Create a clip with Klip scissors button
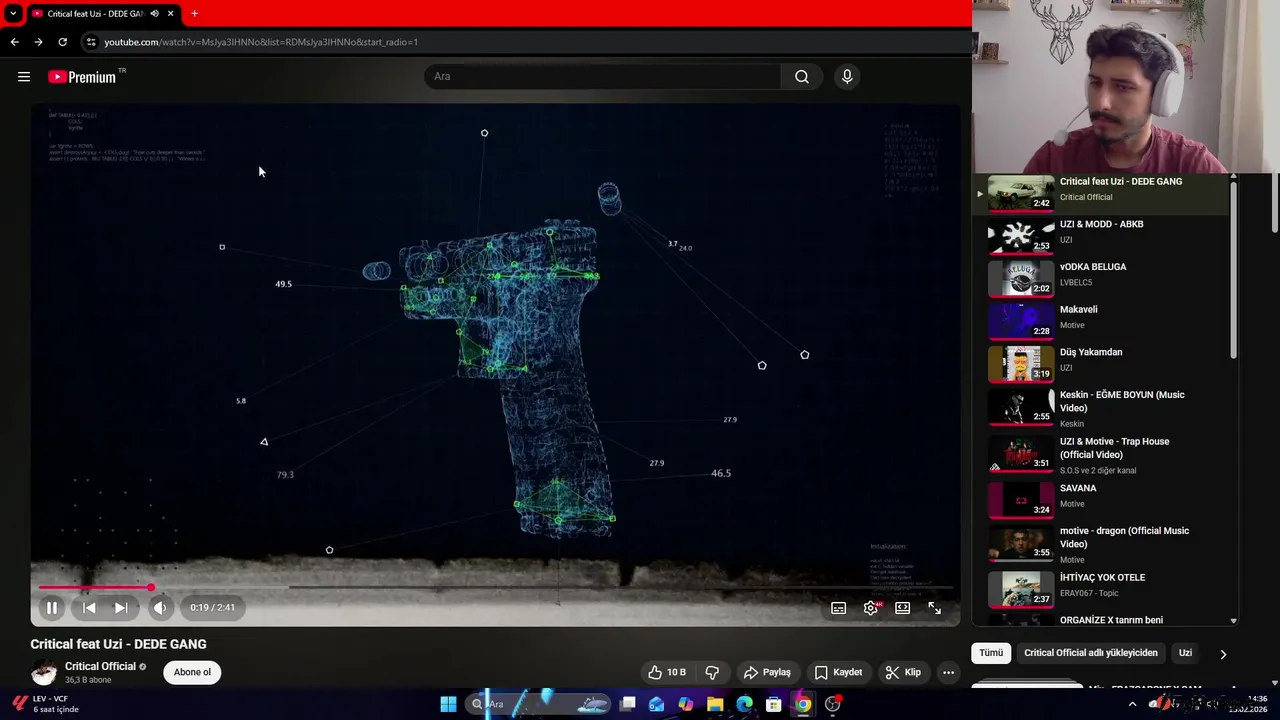 tap(903, 672)
